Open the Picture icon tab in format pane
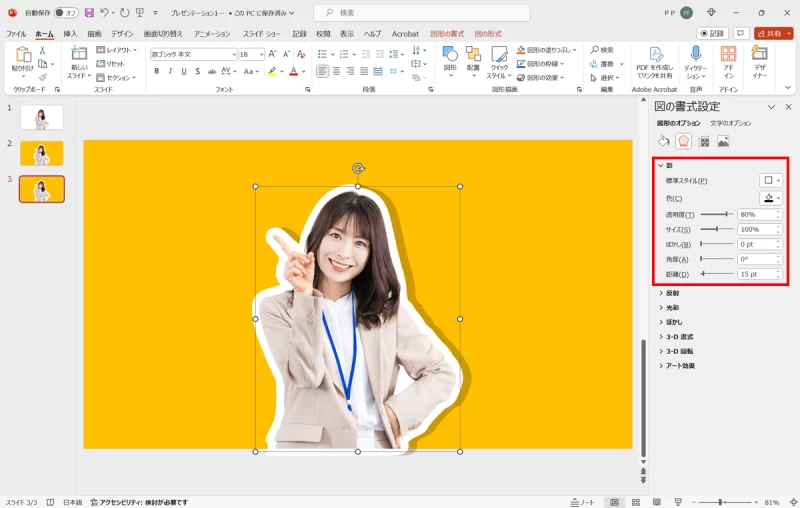Viewport: 800px width, 508px height. (723, 141)
